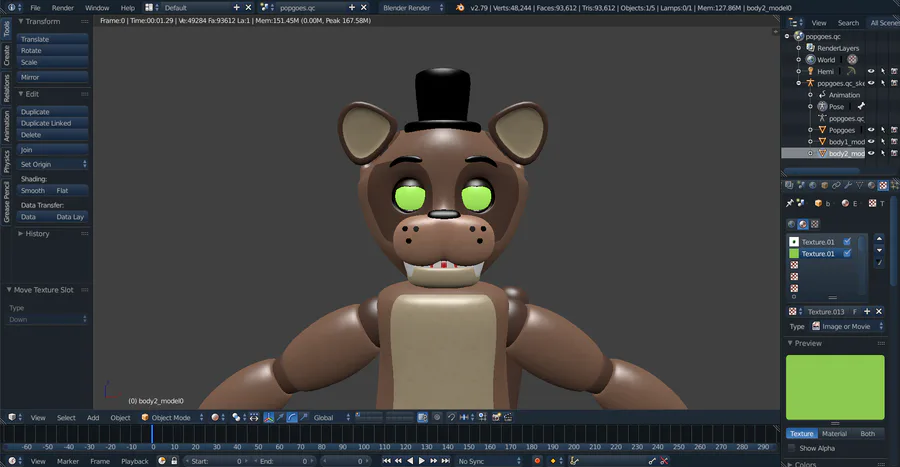
Task: Collapse the Edit panel
Action: (x=21, y=94)
